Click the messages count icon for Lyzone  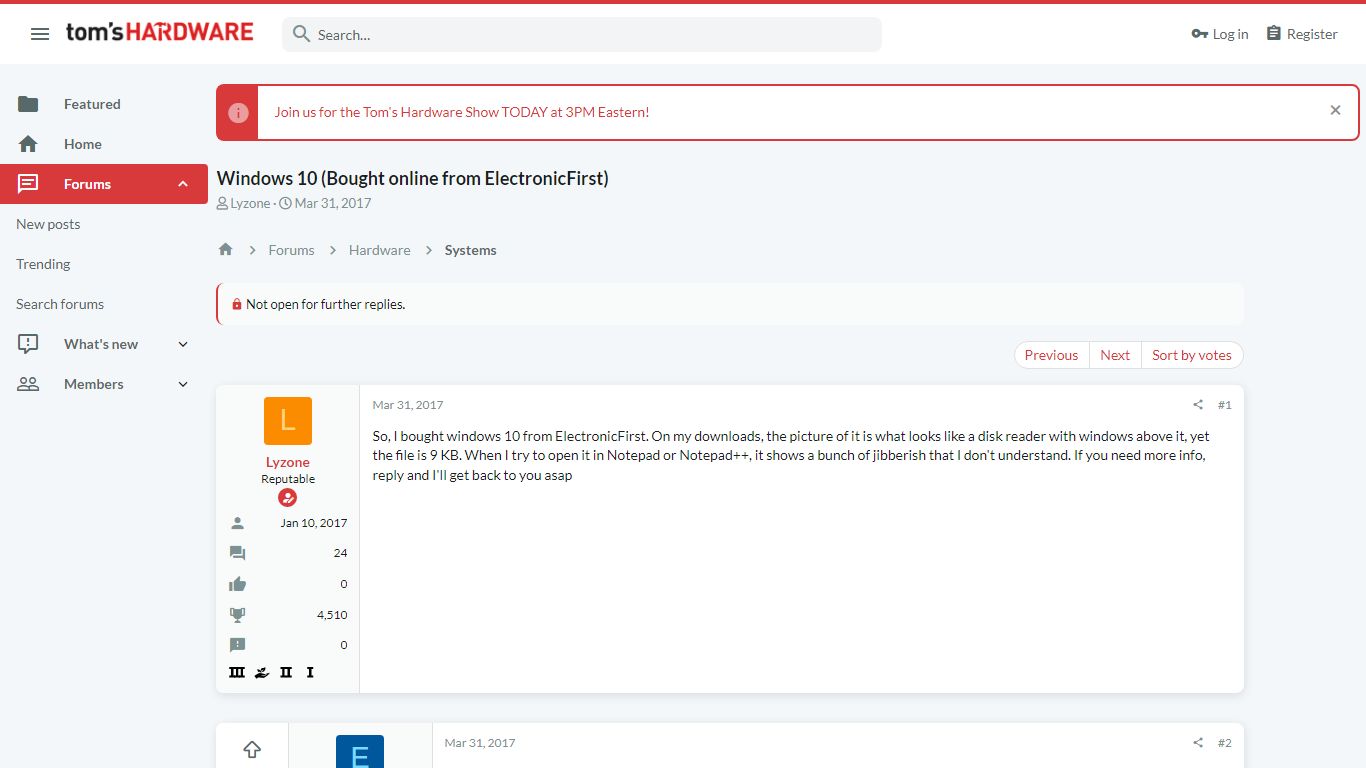coord(237,553)
